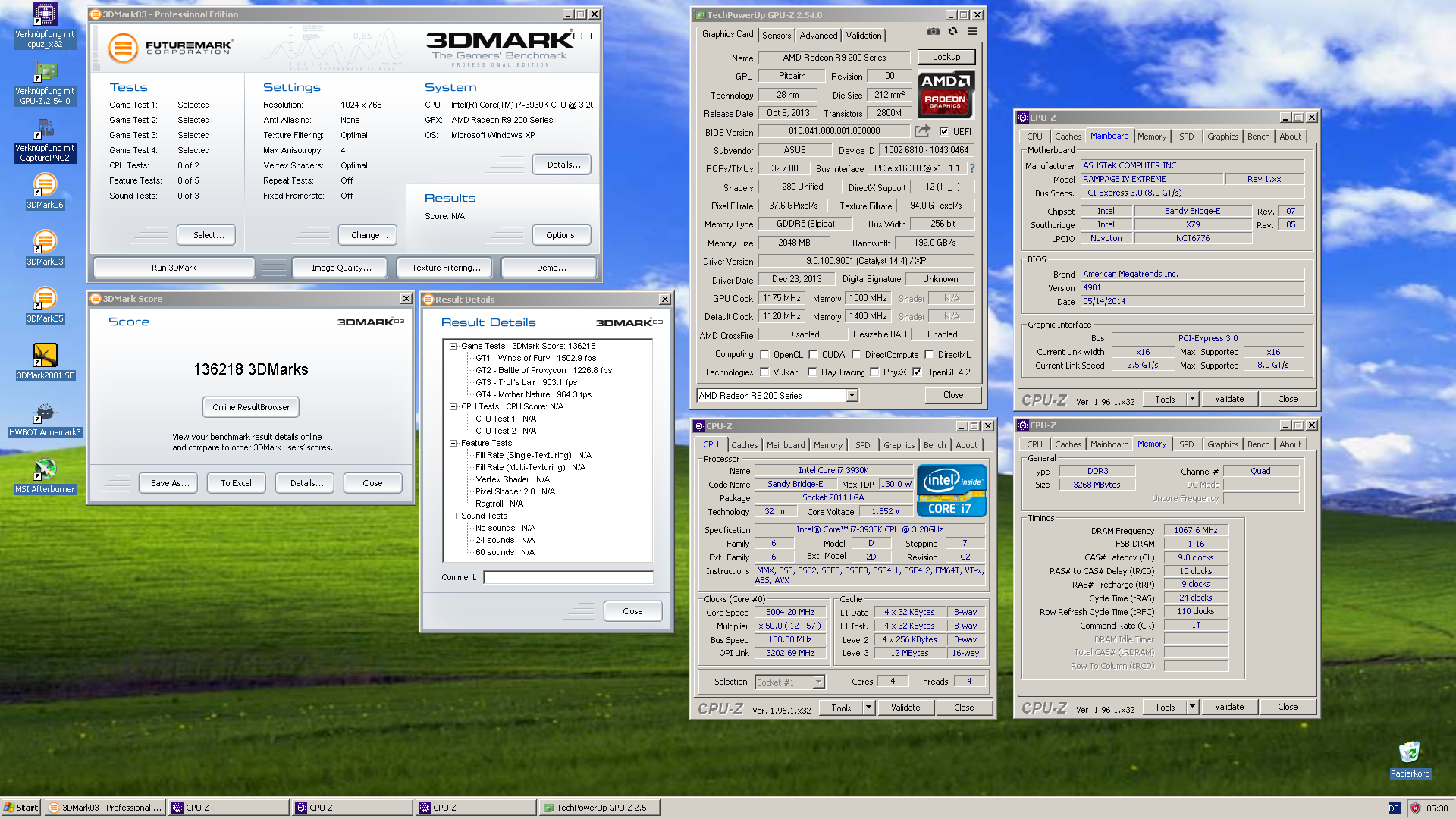Click the Comment input field in Result Details
This screenshot has height=819, width=1456.
(x=568, y=577)
